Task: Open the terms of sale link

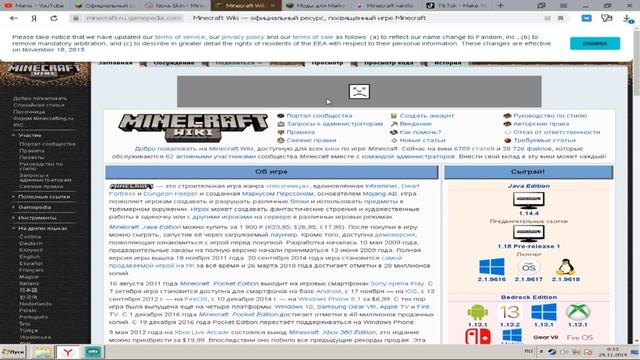Action: (x=313, y=37)
